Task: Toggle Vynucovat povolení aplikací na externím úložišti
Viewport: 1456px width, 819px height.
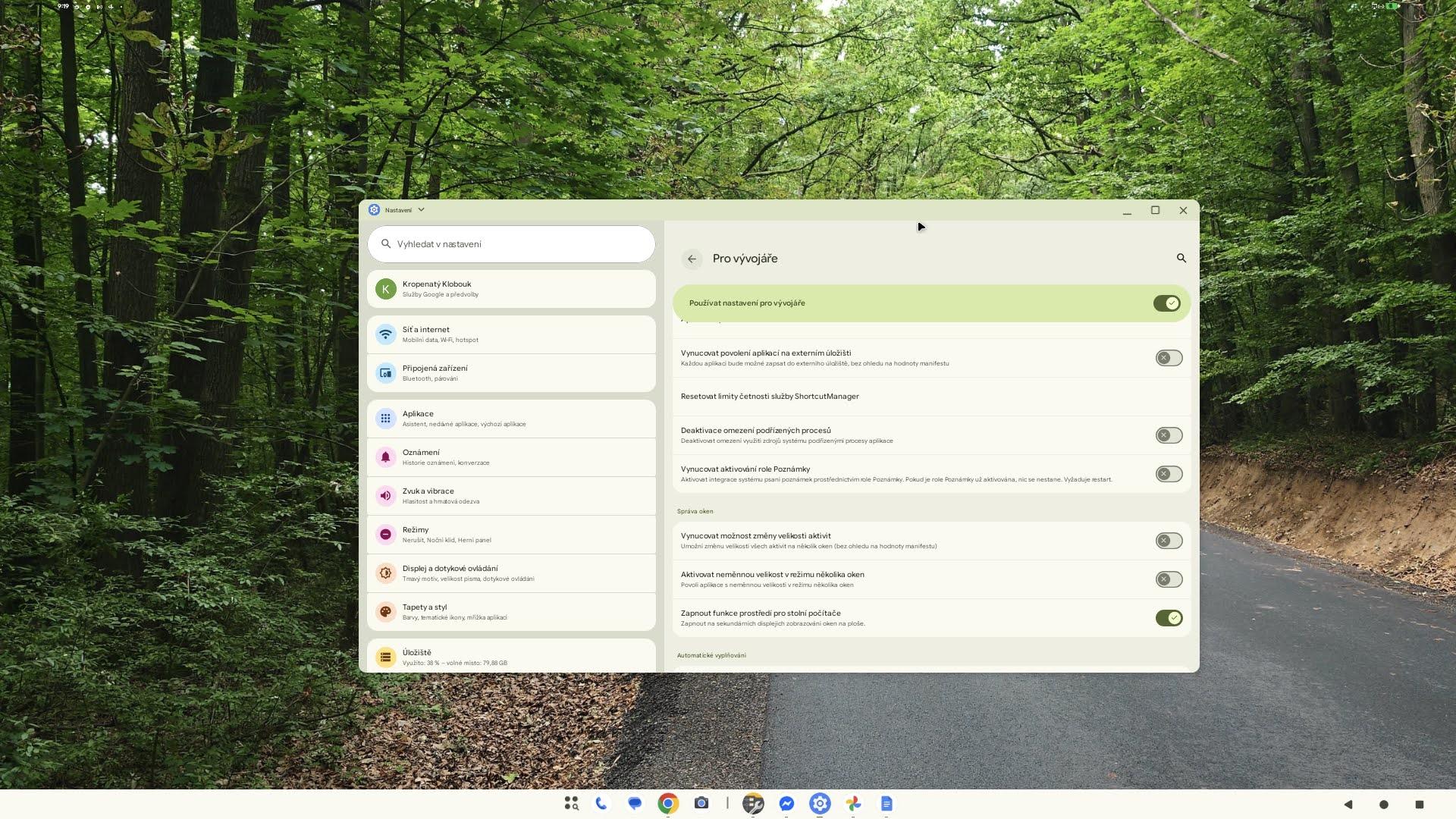Action: (1169, 358)
